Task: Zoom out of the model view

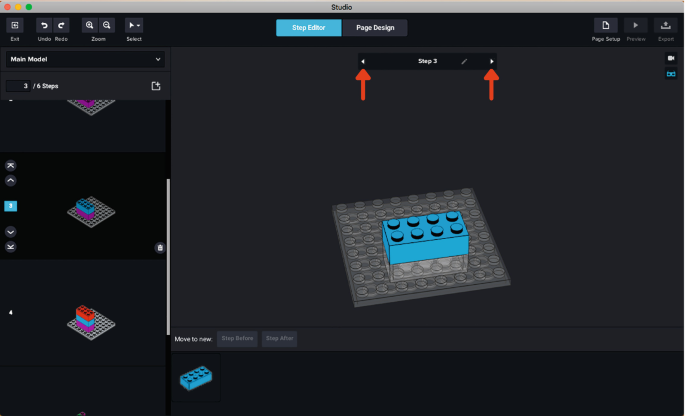Action: 106,25
